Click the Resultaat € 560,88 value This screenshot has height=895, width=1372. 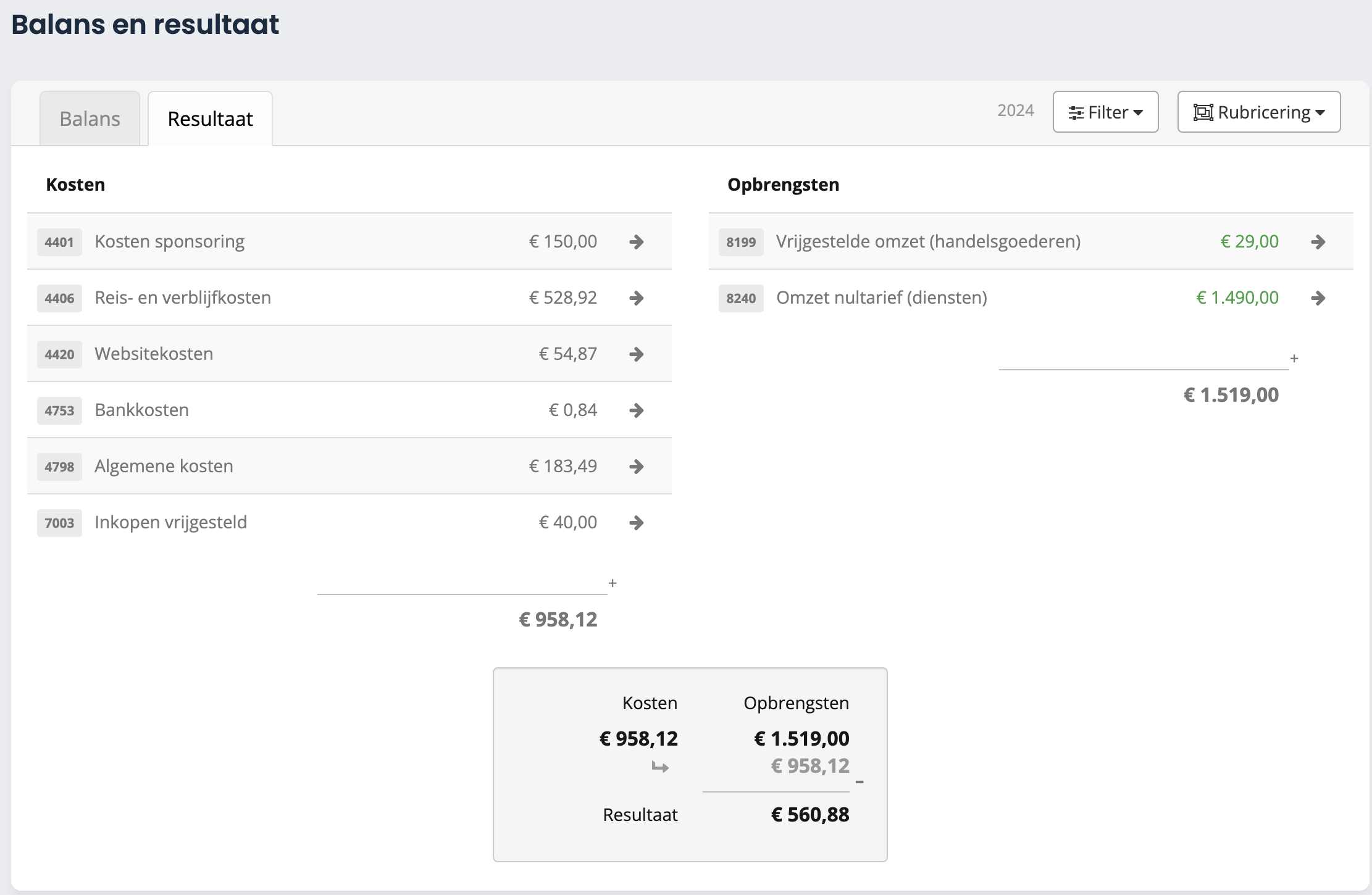(809, 815)
